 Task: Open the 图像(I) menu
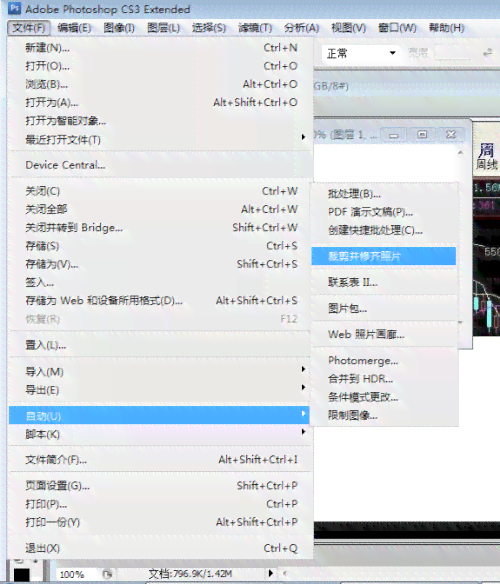click(x=119, y=28)
